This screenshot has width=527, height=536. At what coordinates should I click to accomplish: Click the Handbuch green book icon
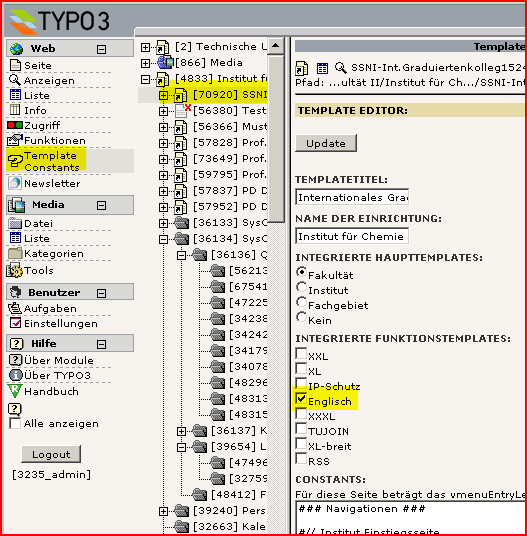click(x=15, y=391)
